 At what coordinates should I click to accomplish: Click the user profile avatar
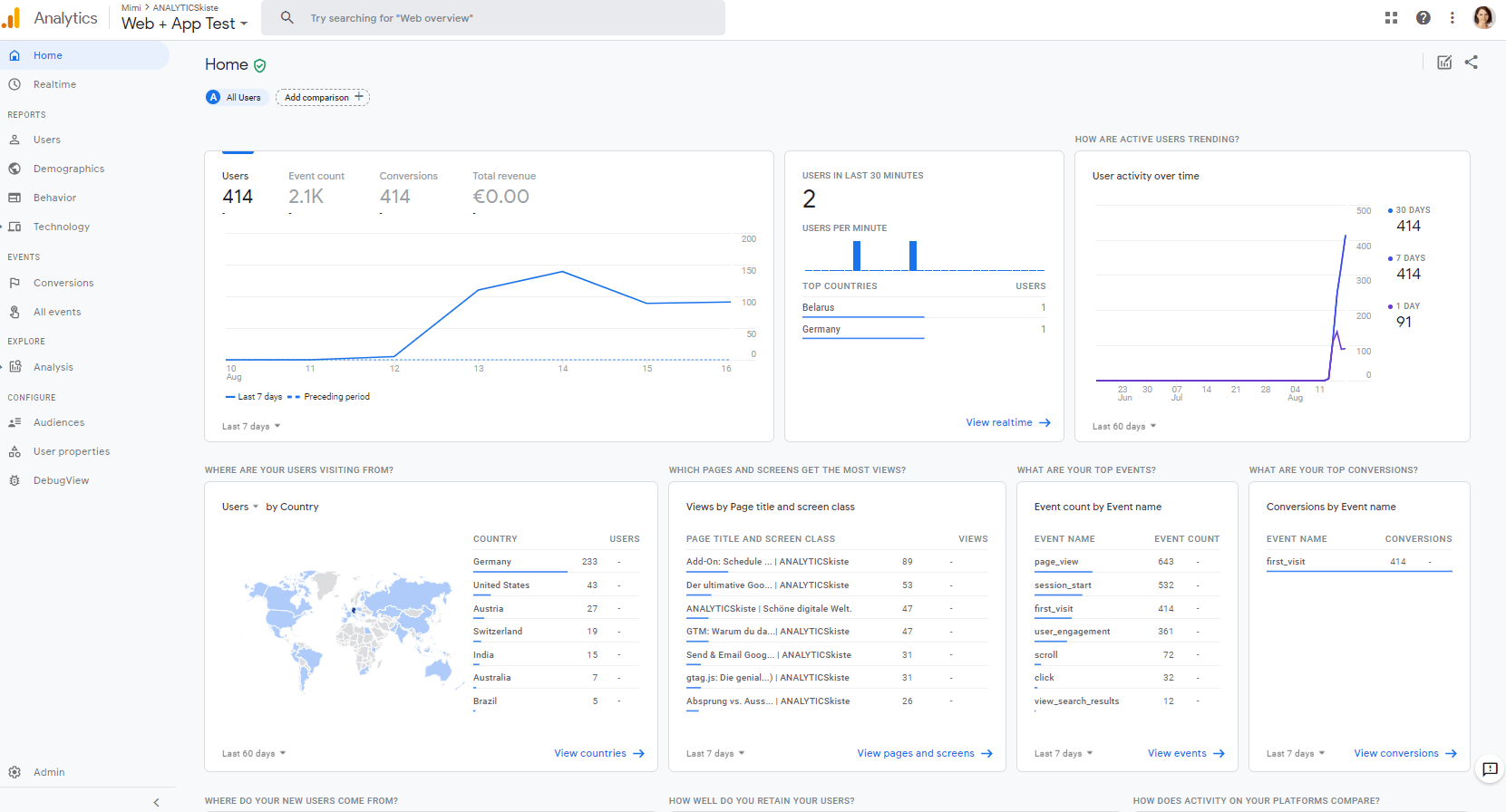pos(1484,18)
